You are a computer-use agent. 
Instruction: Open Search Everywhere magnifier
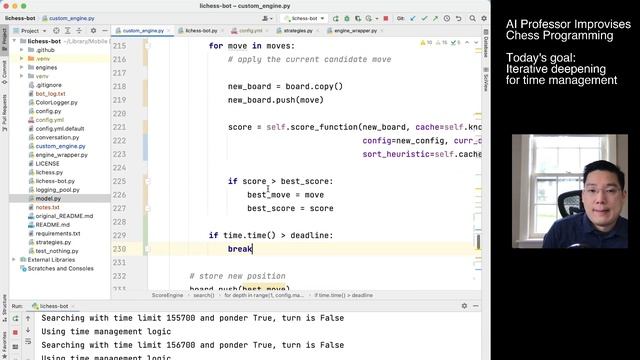point(472,18)
